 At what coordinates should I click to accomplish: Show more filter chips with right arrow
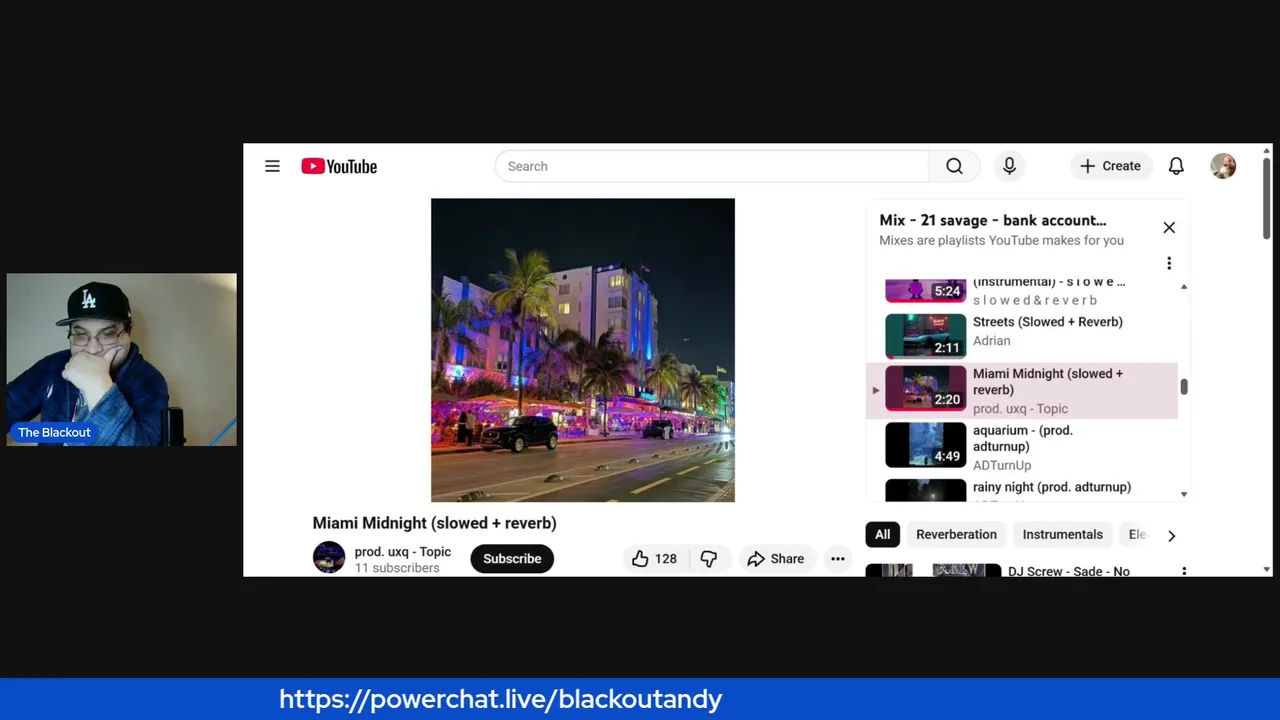pos(1171,535)
